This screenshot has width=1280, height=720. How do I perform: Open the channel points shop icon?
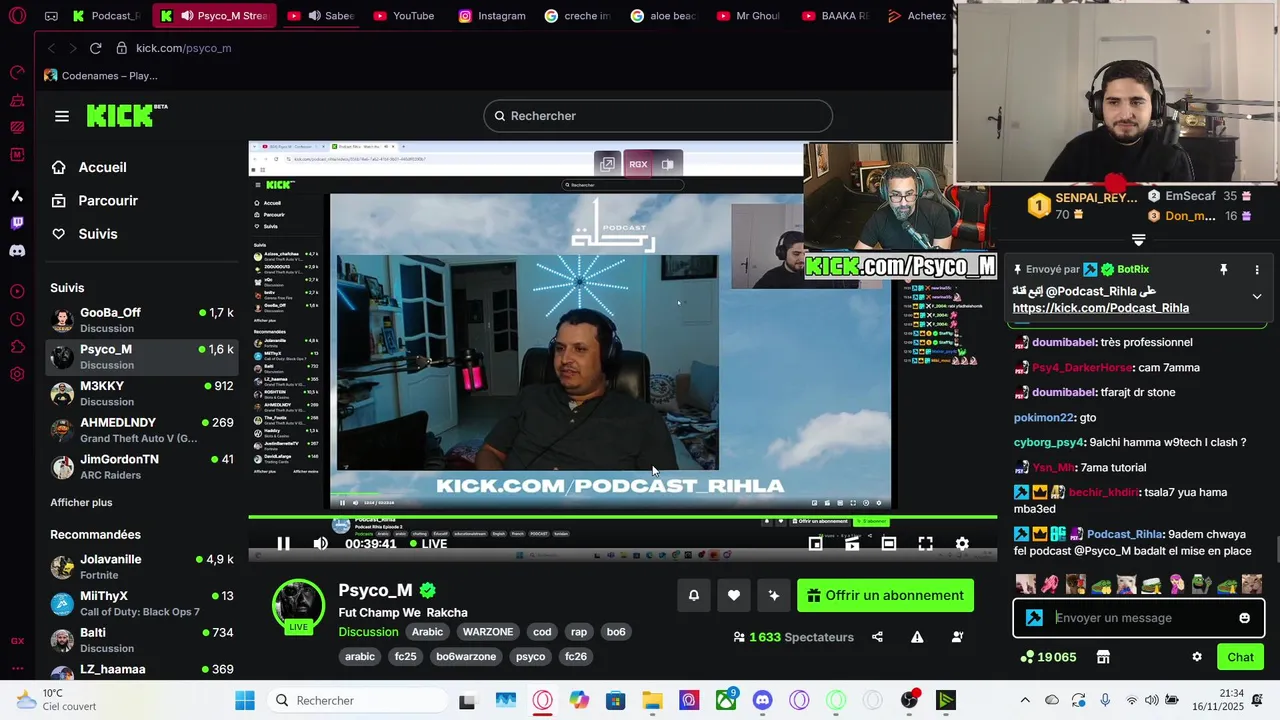(x=1103, y=657)
